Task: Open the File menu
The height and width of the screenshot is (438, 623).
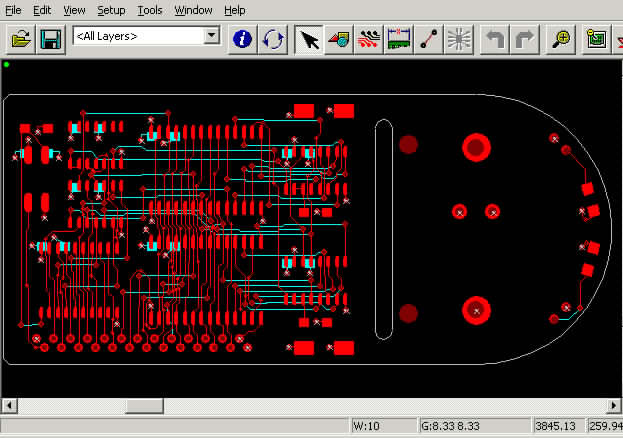Action: pos(13,10)
